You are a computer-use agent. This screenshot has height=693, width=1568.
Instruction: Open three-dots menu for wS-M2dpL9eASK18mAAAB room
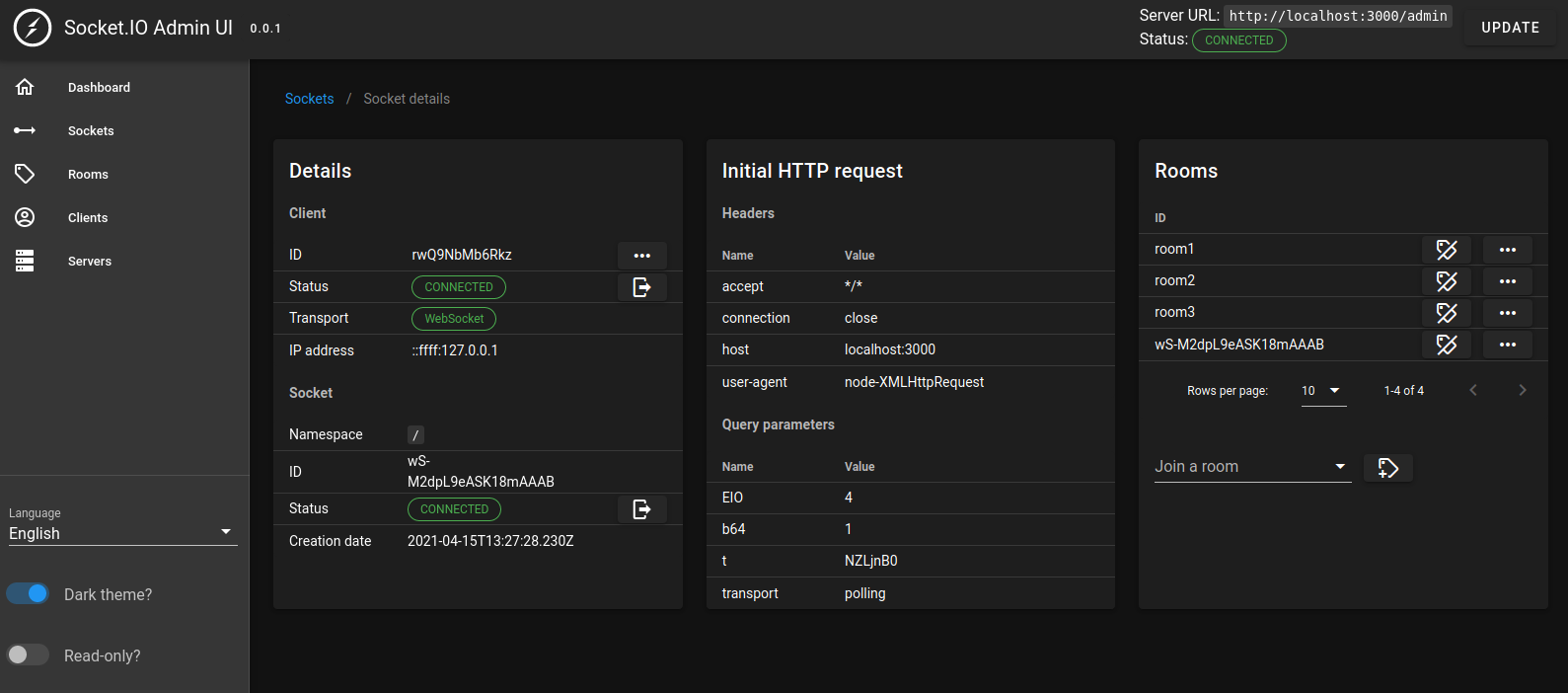tap(1507, 345)
